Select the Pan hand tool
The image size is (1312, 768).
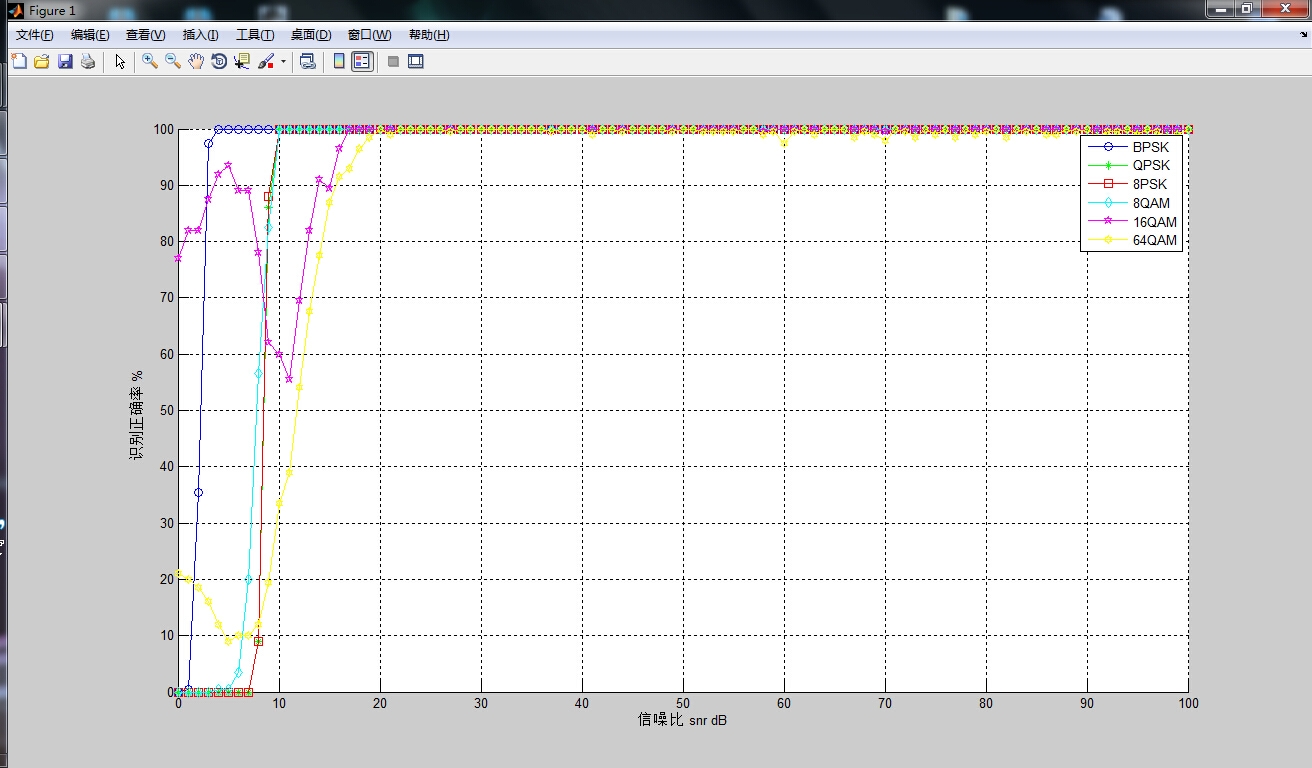click(196, 61)
